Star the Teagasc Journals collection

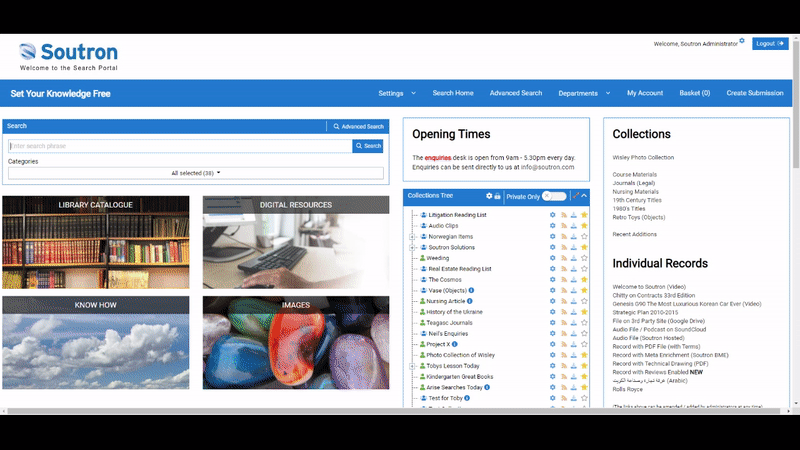(584, 322)
